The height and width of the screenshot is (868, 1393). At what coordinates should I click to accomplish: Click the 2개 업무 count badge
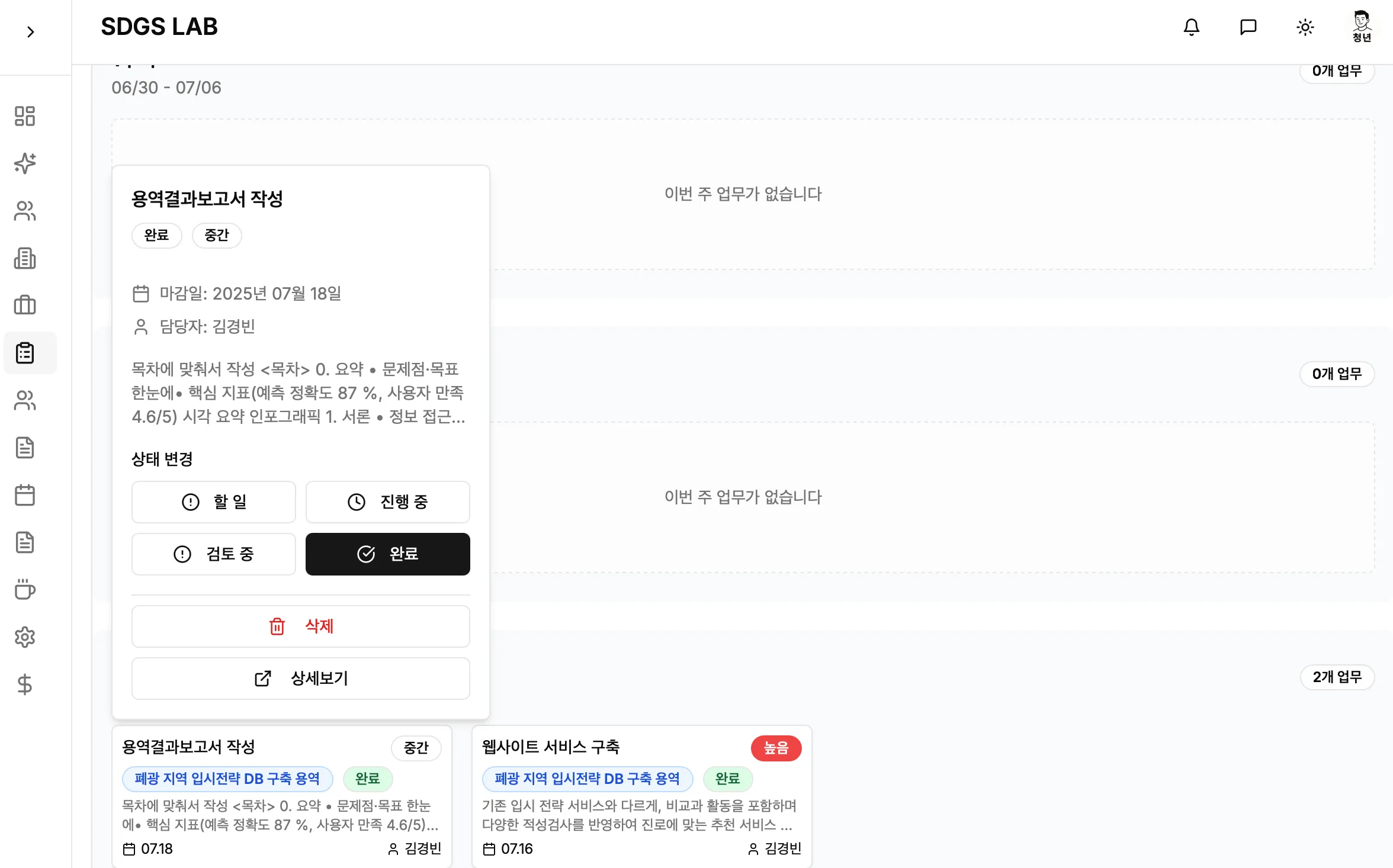[x=1337, y=677]
